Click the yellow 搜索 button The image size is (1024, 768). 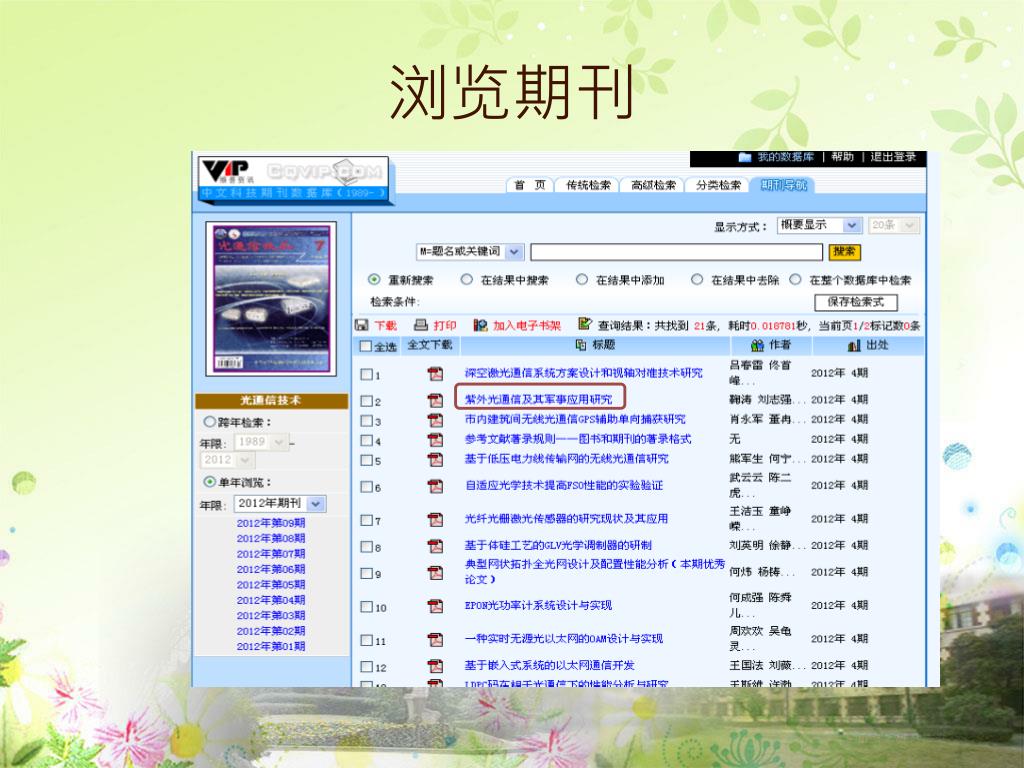[844, 251]
